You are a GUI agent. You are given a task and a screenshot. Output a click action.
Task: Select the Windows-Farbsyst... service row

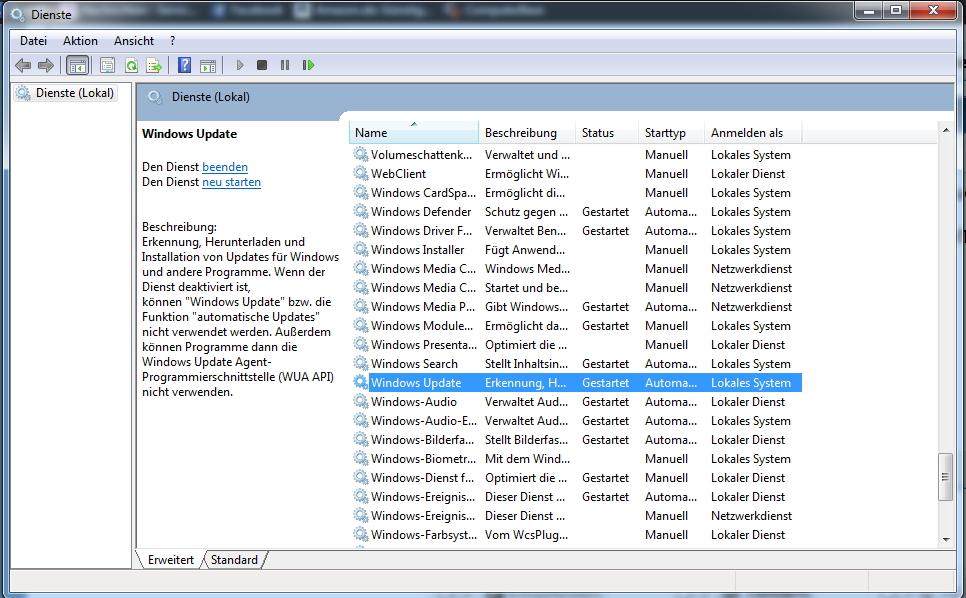point(576,535)
